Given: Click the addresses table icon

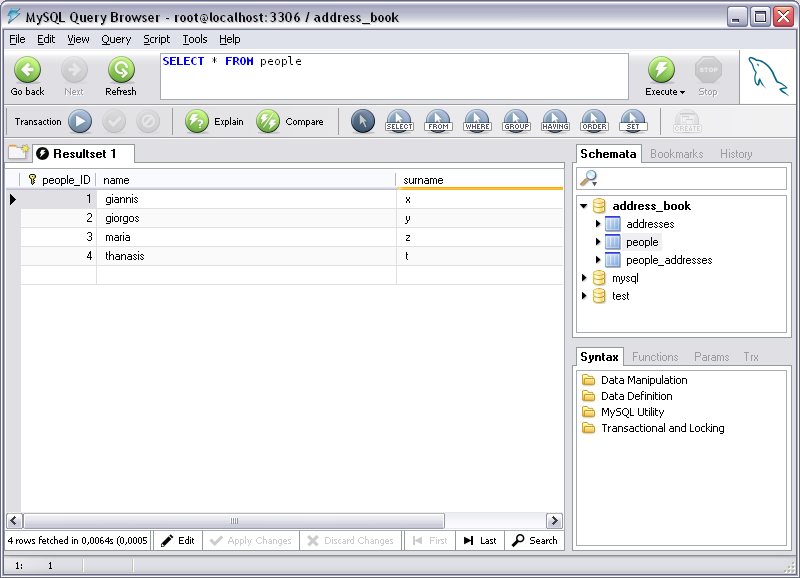Looking at the screenshot, I should [x=613, y=224].
